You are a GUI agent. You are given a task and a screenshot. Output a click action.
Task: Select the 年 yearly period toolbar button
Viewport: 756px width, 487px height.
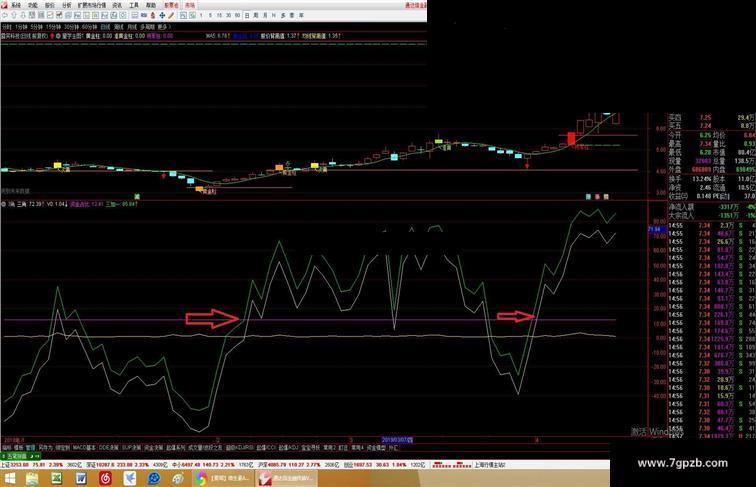click(301, 15)
